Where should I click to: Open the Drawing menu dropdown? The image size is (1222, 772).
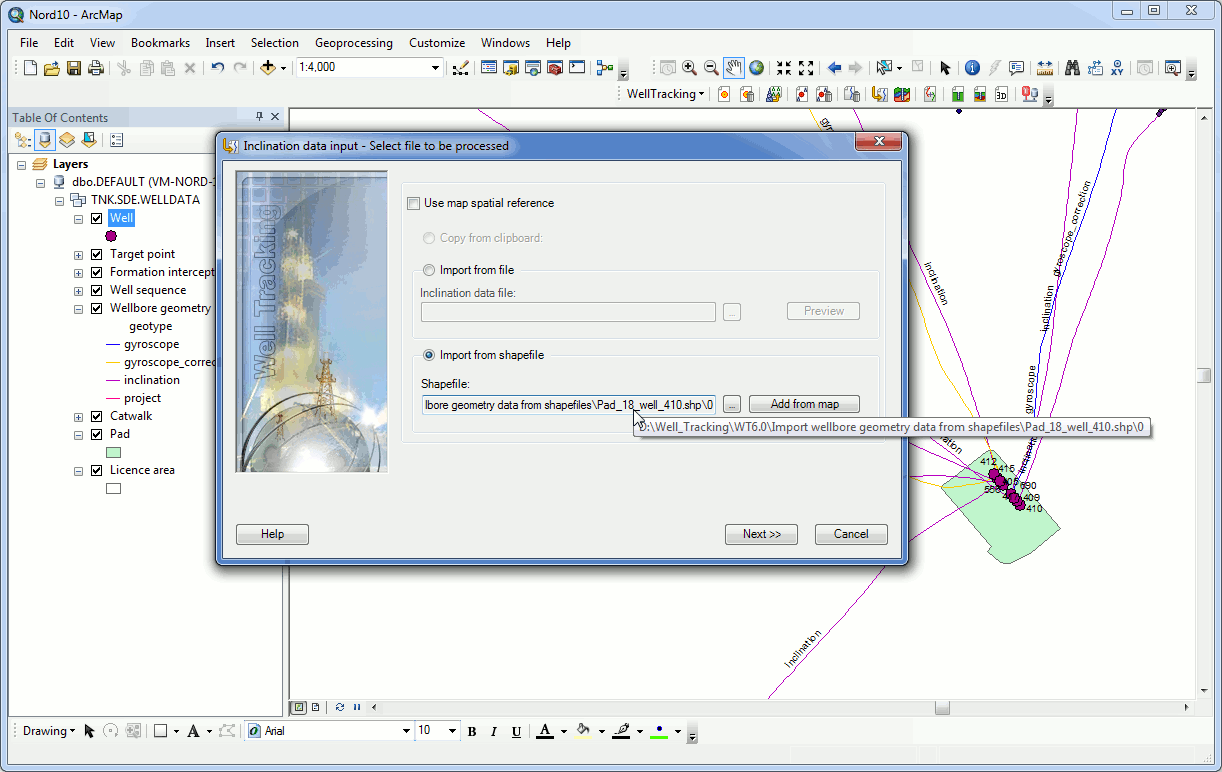[x=48, y=731]
